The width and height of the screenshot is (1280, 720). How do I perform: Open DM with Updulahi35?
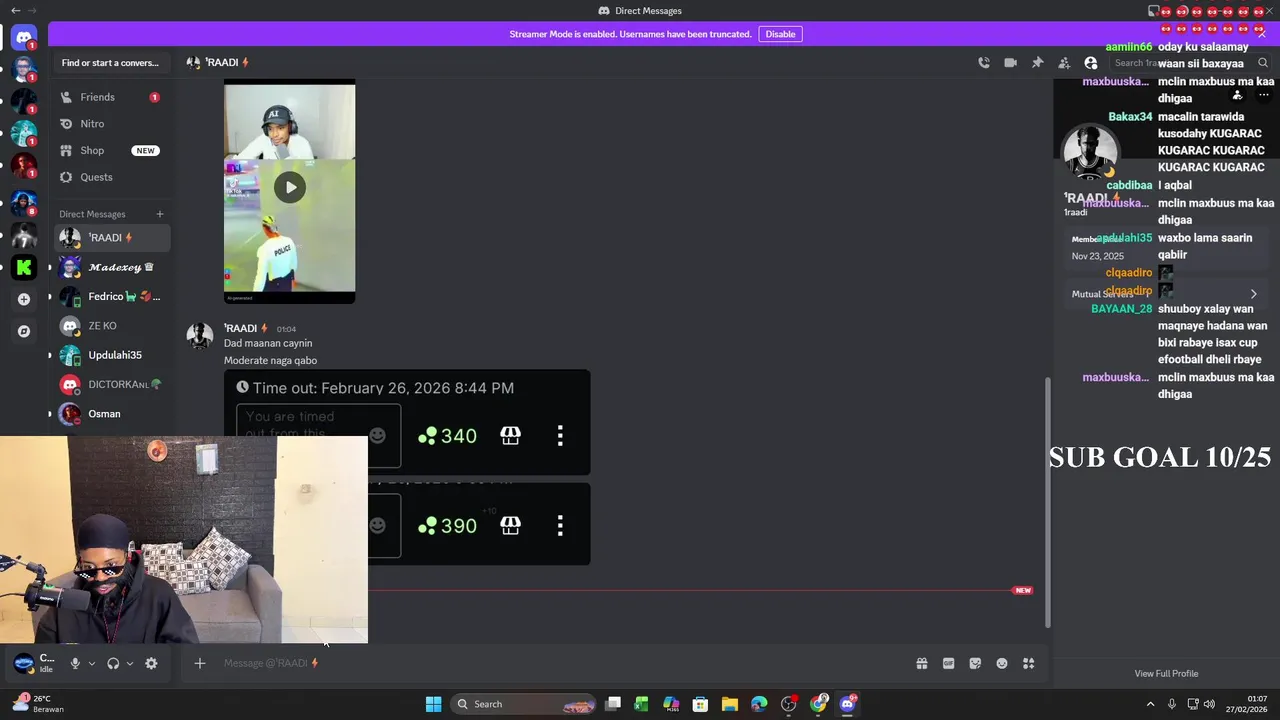pyautogui.click(x=111, y=355)
